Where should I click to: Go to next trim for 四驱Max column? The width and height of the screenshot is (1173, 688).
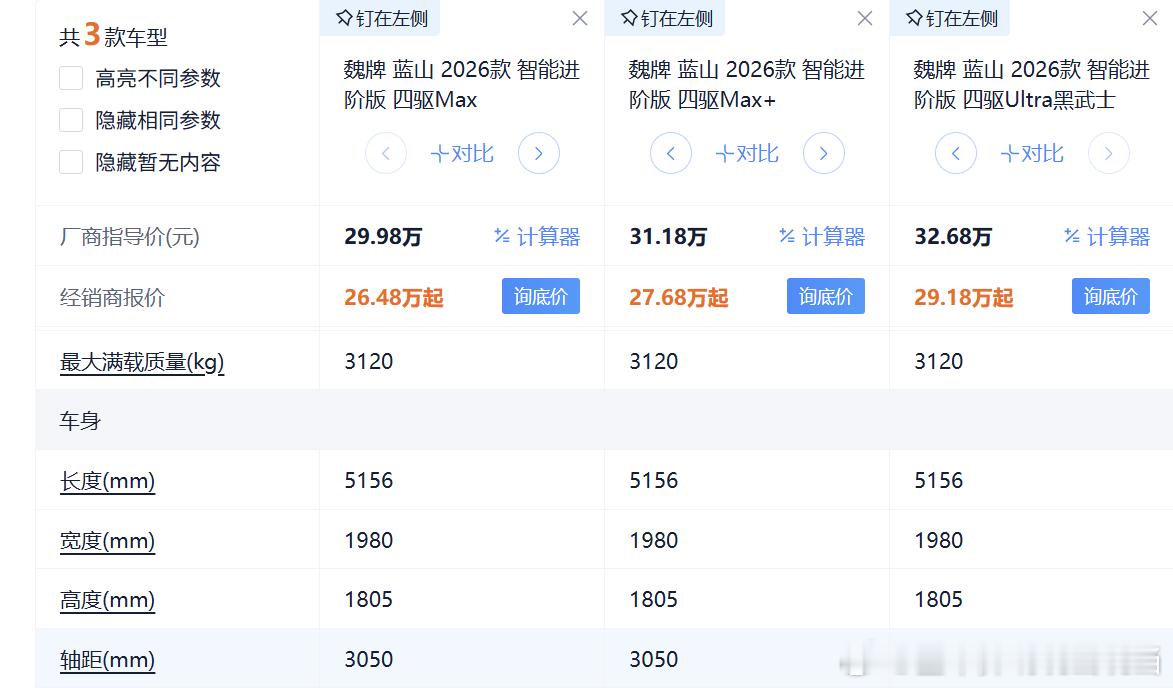[539, 154]
